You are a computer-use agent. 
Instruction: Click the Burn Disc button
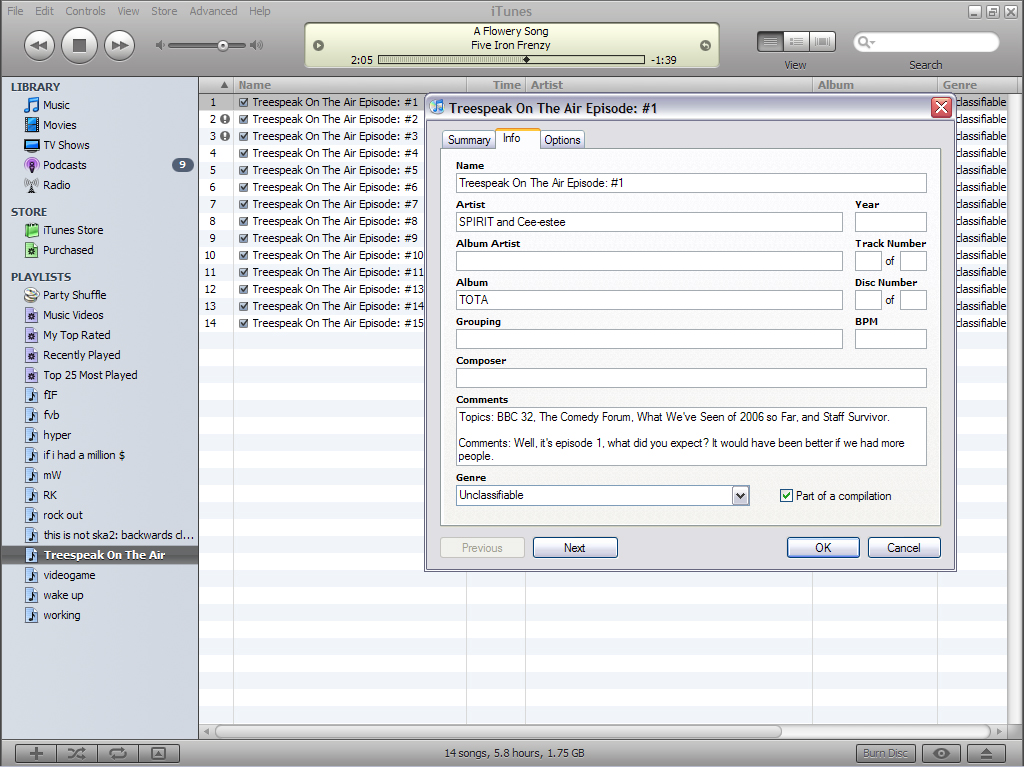coord(886,754)
